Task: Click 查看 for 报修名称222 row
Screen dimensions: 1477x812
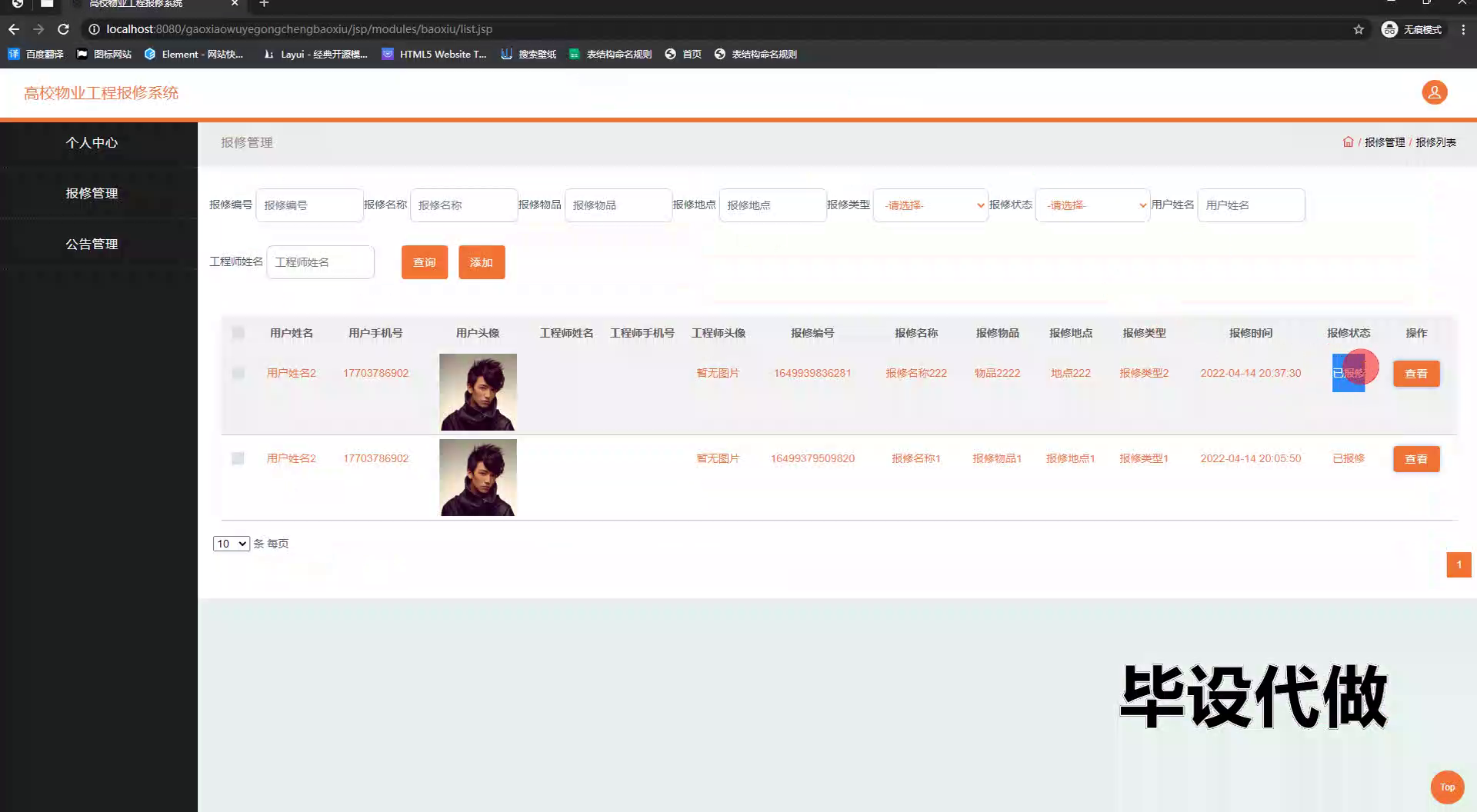Action: coord(1416,374)
